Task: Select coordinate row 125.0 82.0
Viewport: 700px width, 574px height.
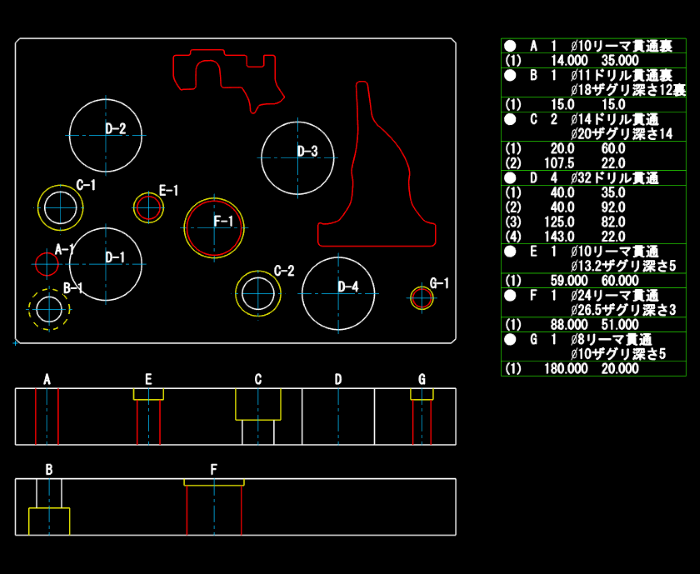Action: (x=594, y=222)
